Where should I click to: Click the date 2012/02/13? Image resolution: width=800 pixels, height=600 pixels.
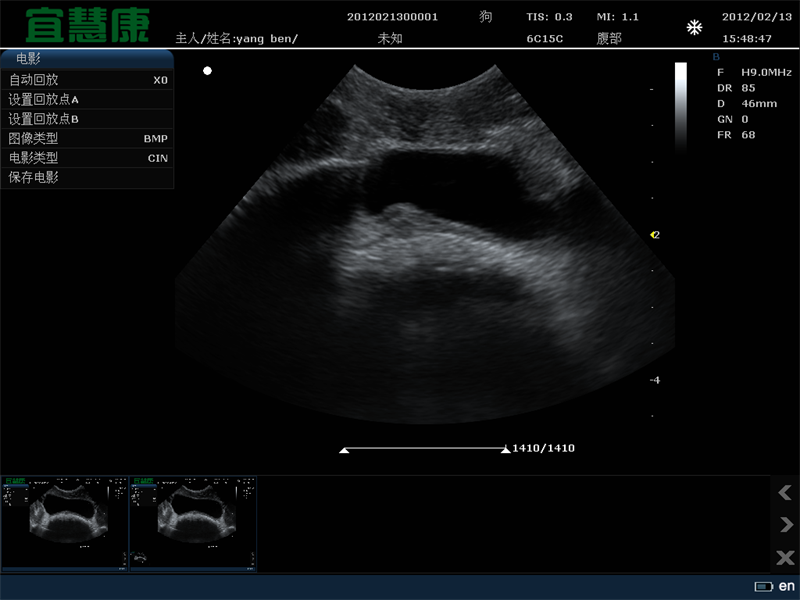point(757,17)
